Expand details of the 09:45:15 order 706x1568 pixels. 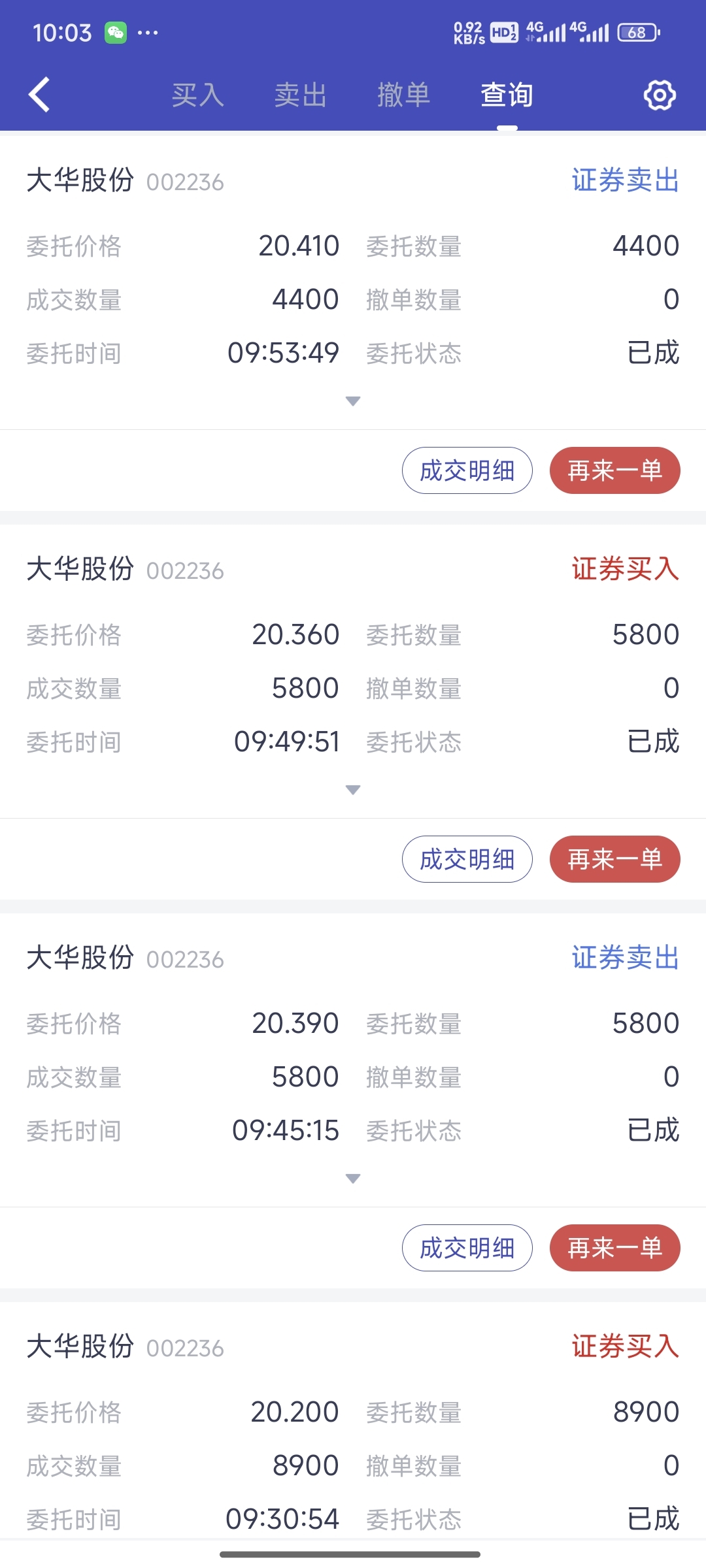(x=353, y=1179)
